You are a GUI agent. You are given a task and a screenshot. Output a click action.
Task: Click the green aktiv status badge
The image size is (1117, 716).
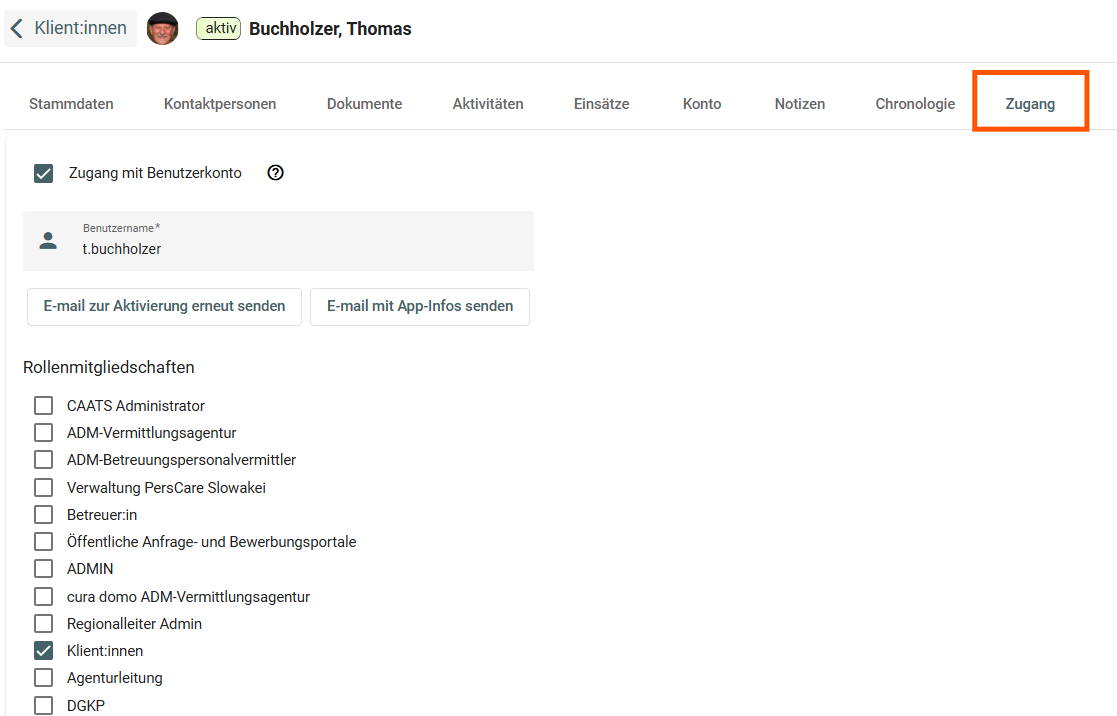(x=218, y=29)
